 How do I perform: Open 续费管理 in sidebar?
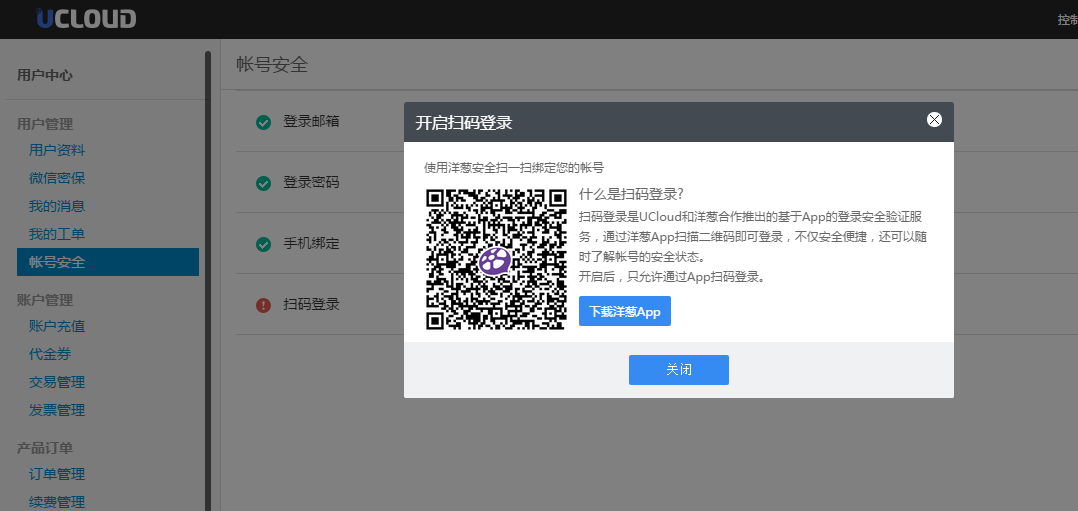57,502
